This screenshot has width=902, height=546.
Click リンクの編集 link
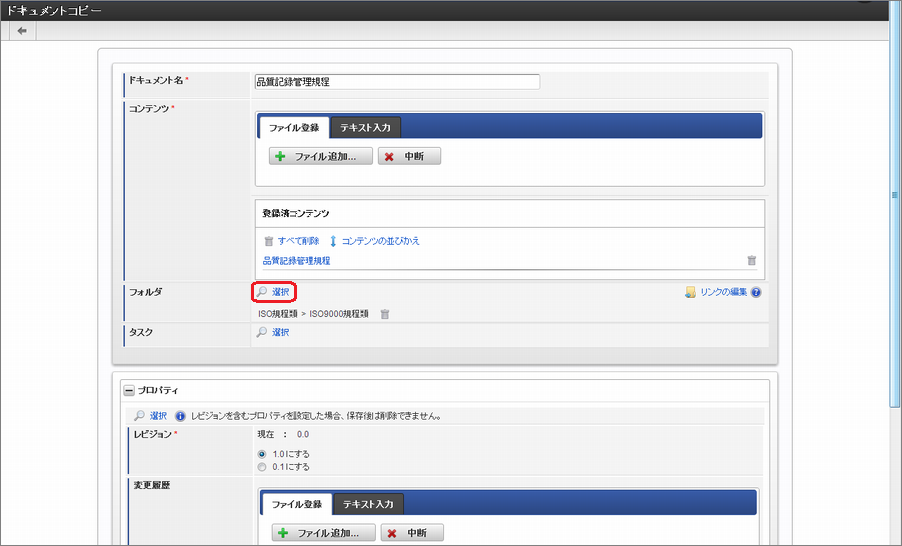click(723, 292)
